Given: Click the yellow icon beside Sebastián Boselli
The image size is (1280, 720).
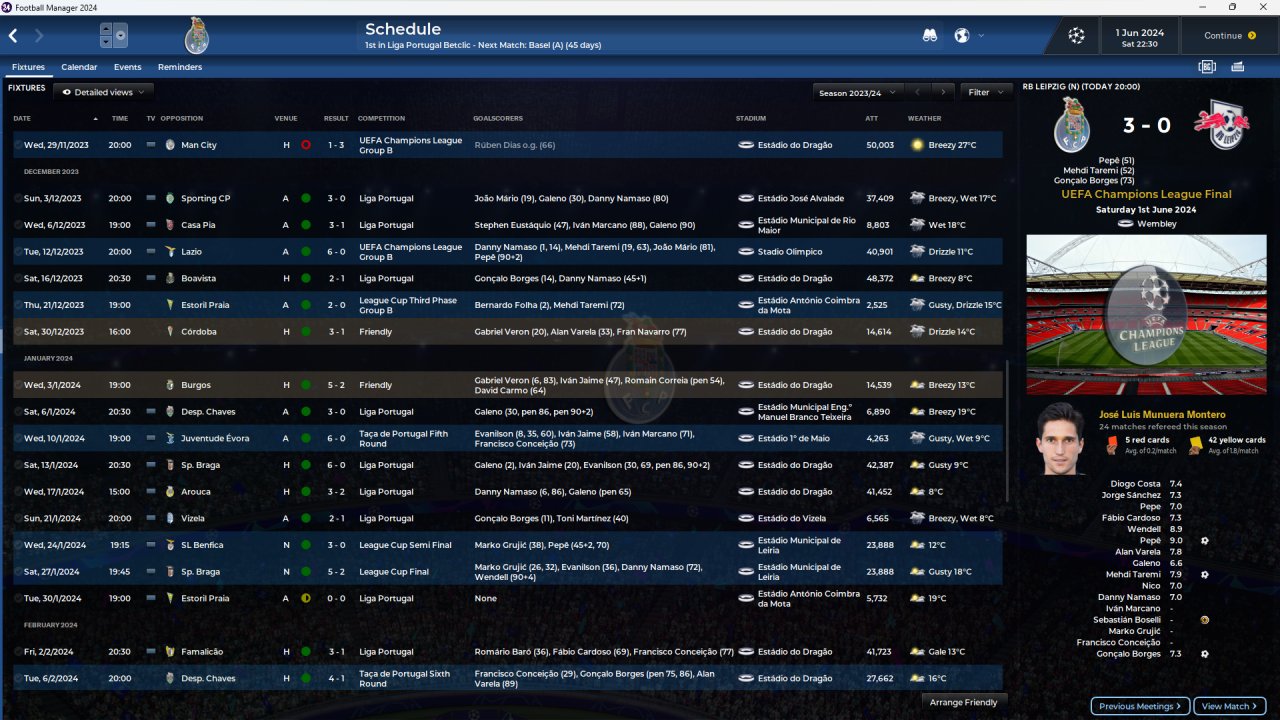Looking at the screenshot, I should [x=1205, y=620].
